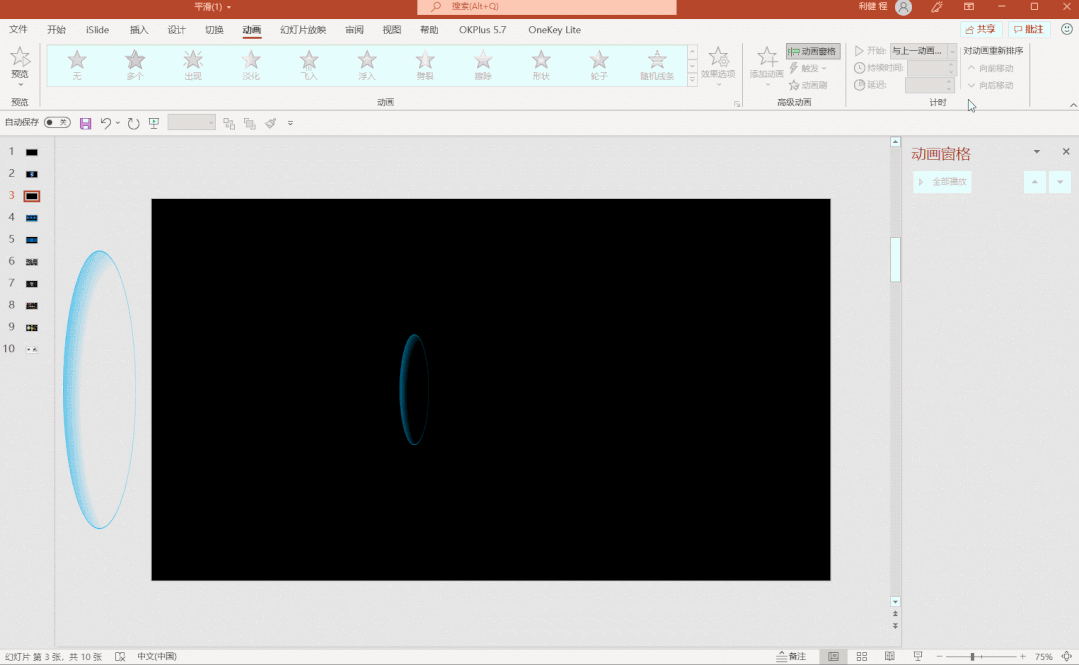Viewport: 1079px width, 665px height.
Task: Select slide 6 thumbnail
Action: [x=32, y=262]
